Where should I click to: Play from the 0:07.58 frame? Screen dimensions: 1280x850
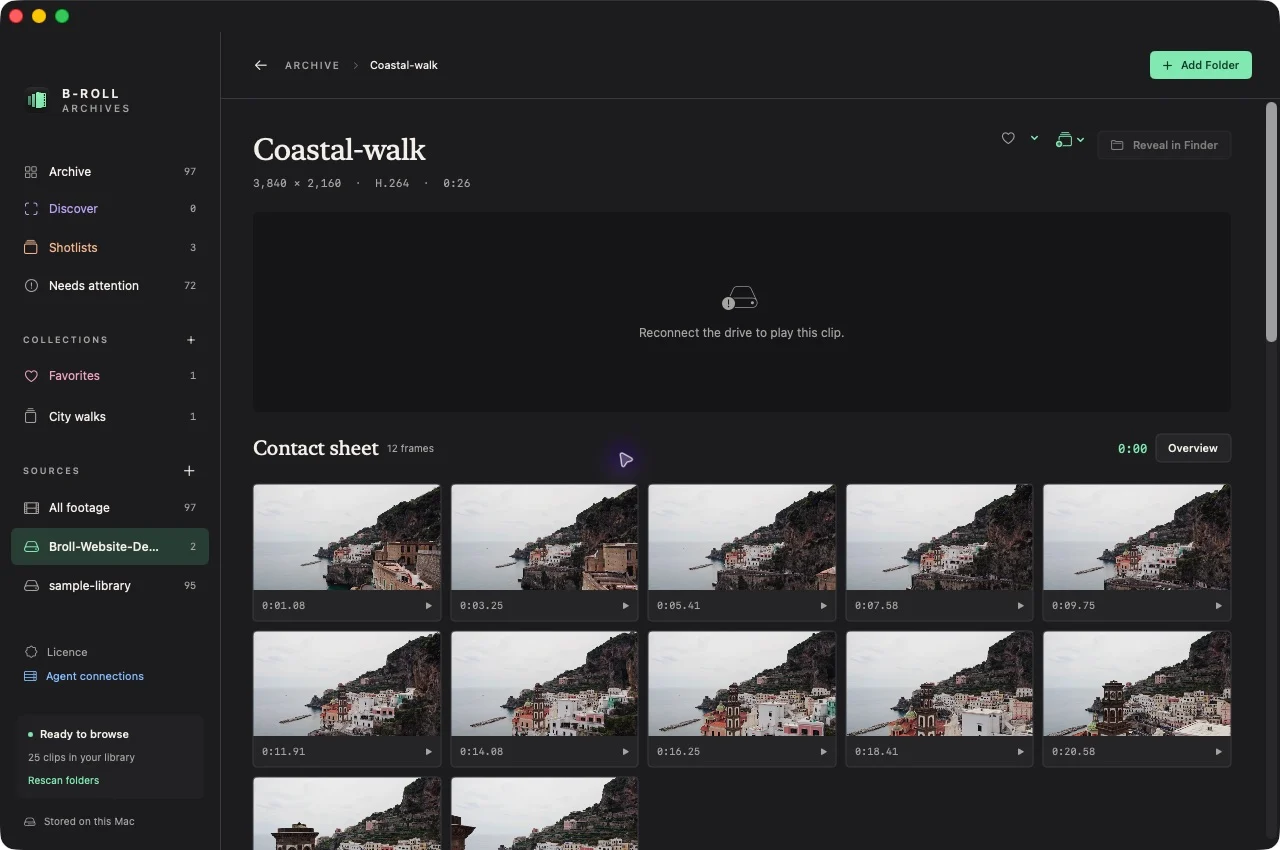1021,606
